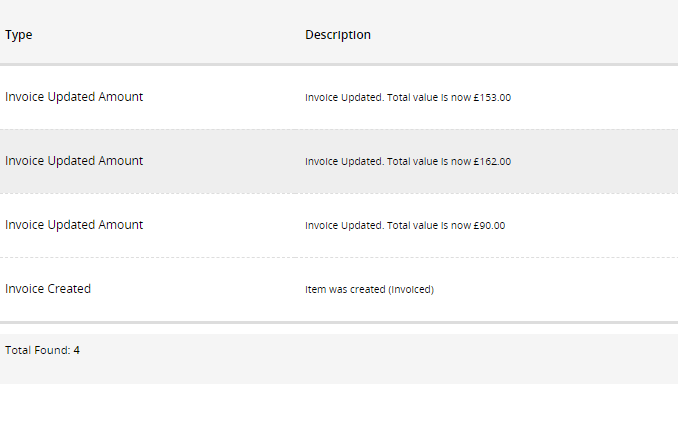Screen dimensions: 678x422
Task: Select third Invoice Updated Amount entry
Action: pos(74,225)
